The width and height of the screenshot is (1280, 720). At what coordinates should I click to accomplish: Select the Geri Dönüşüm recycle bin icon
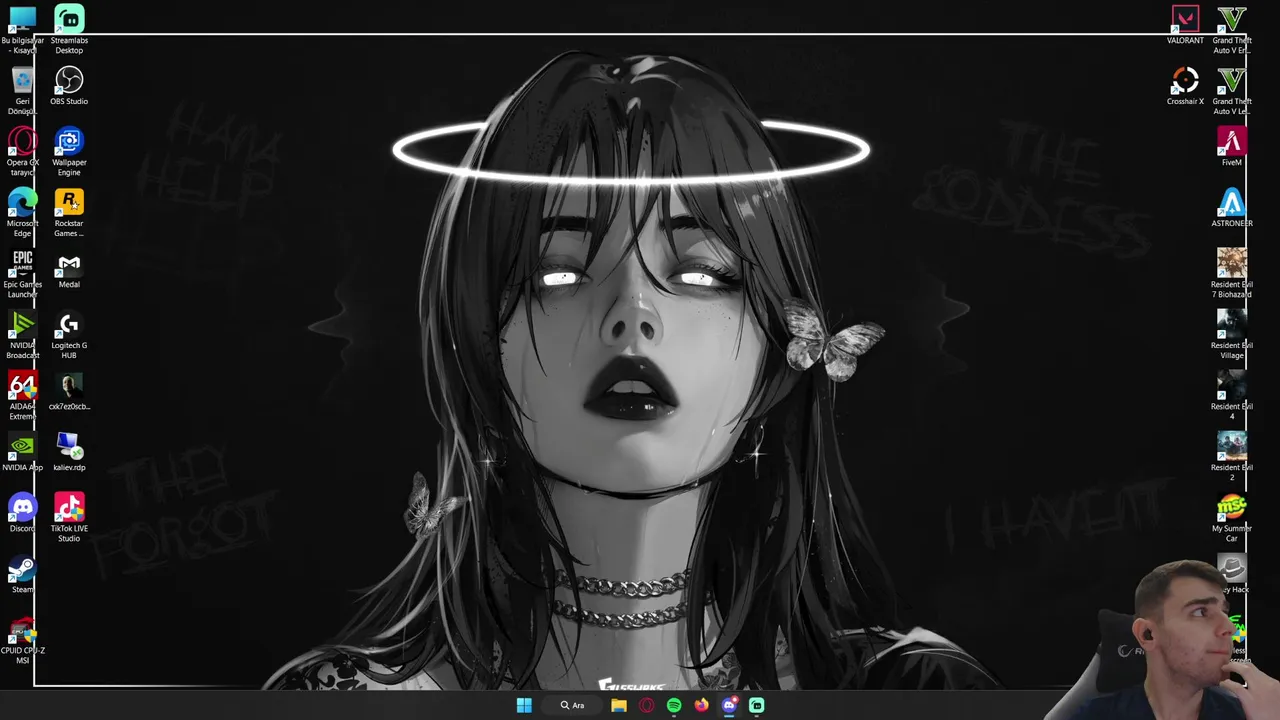(x=22, y=80)
